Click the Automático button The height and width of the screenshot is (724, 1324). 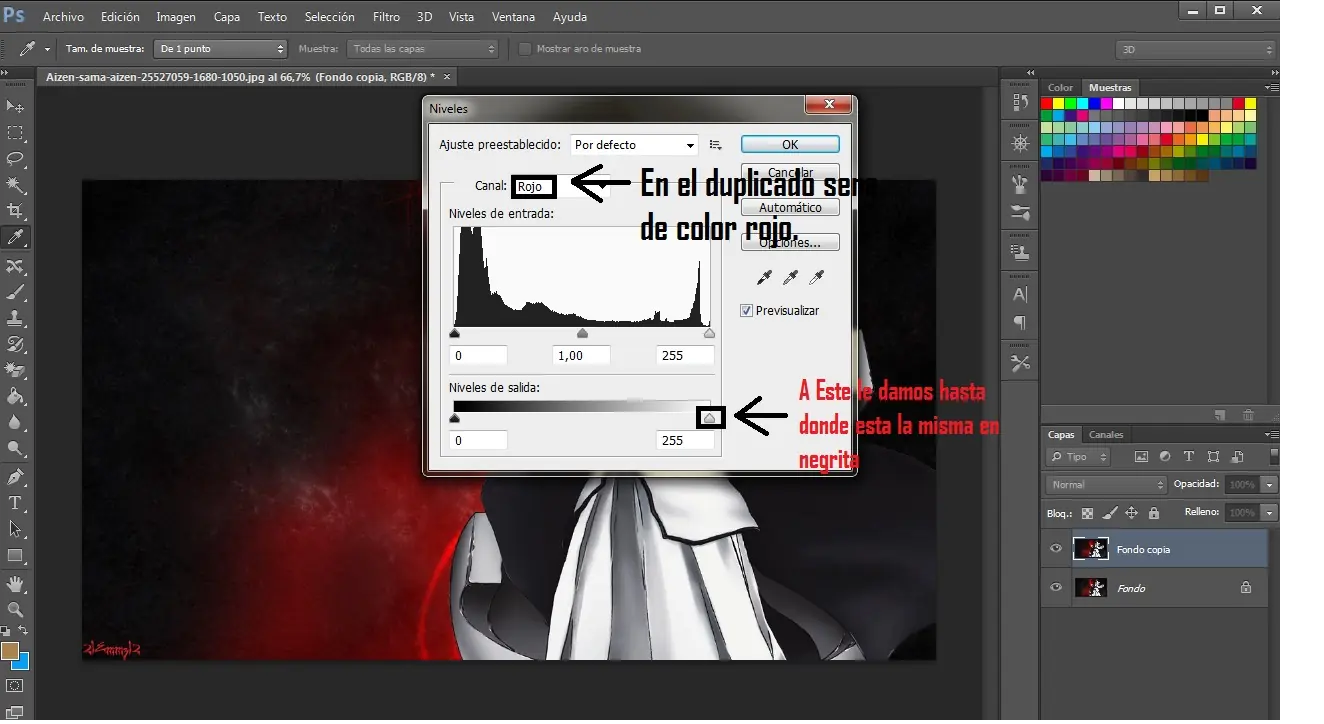(790, 208)
